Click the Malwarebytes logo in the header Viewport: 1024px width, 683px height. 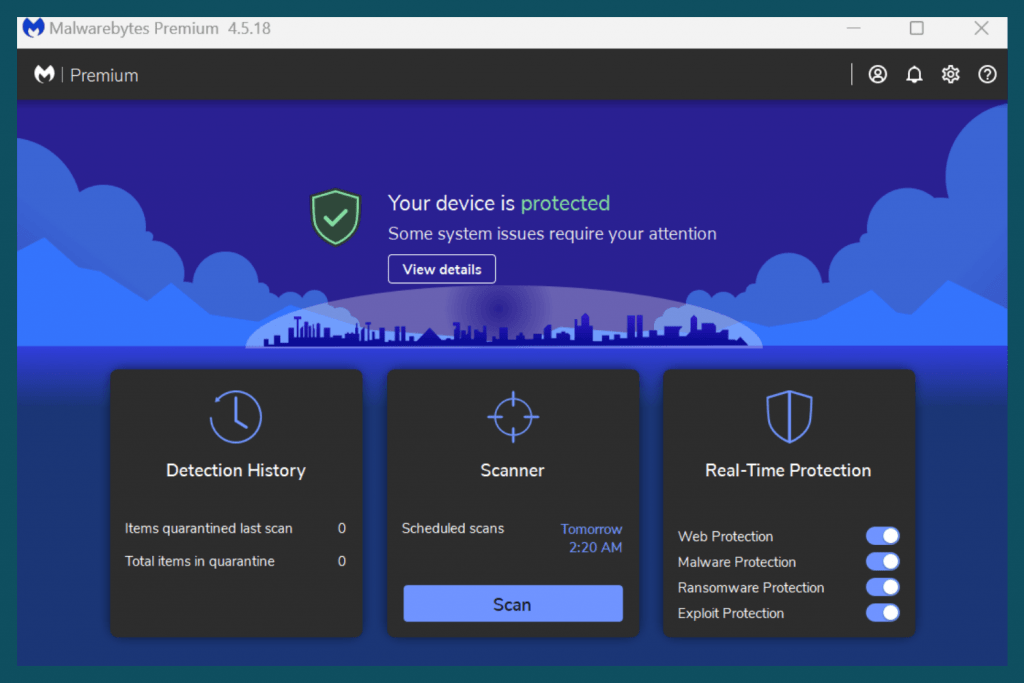(44, 74)
